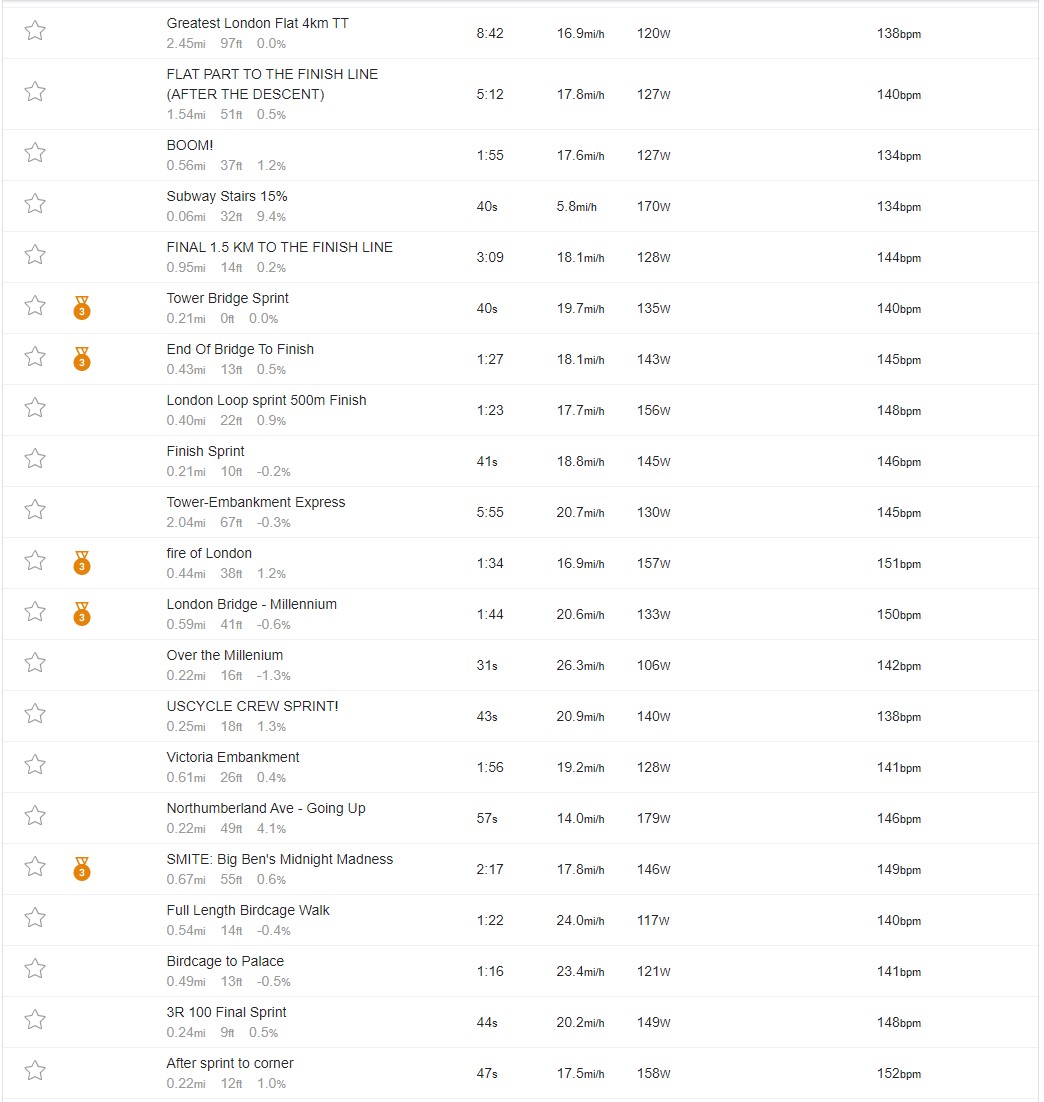The image size is (1044, 1102).
Task: Click the fire of London medal icon
Action: coord(82,563)
